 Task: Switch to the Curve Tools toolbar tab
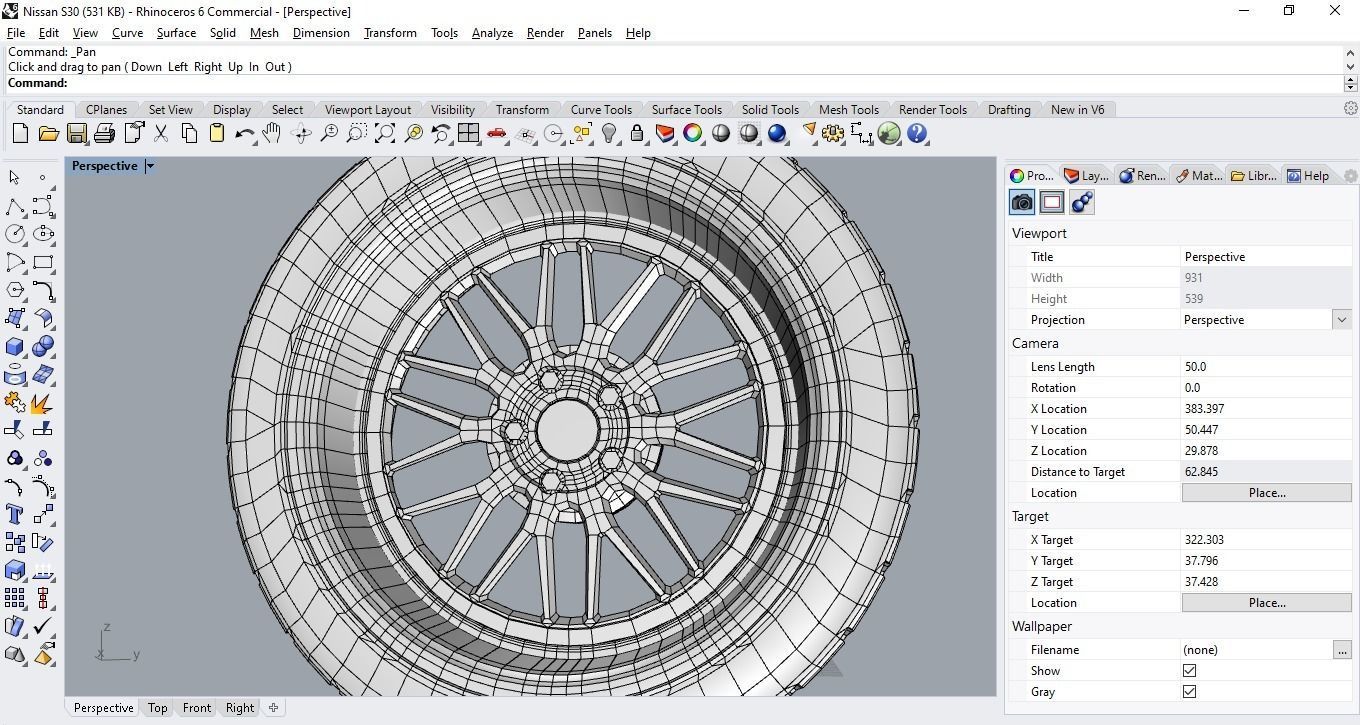coord(601,110)
